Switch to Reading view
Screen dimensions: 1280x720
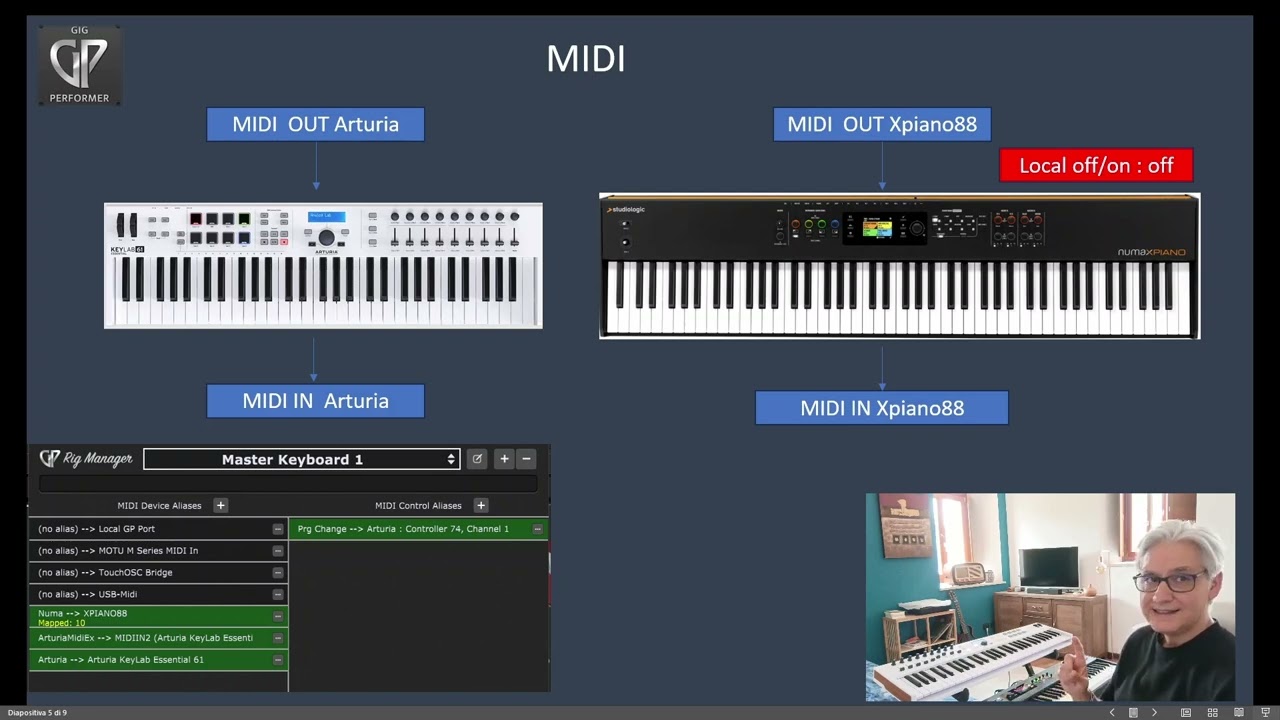coord(1239,713)
